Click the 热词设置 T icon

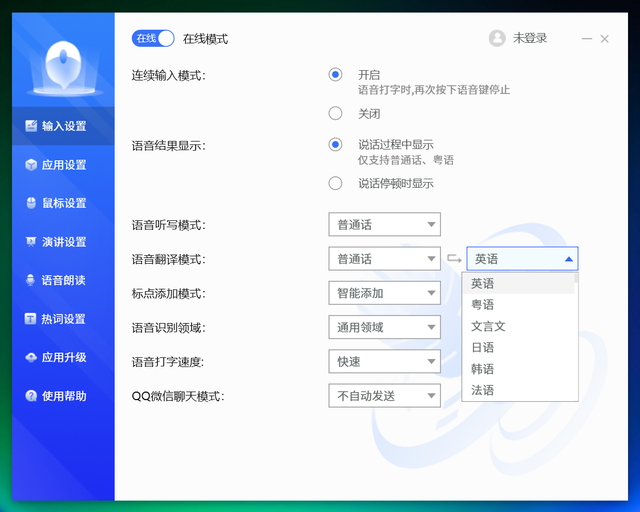click(31, 318)
